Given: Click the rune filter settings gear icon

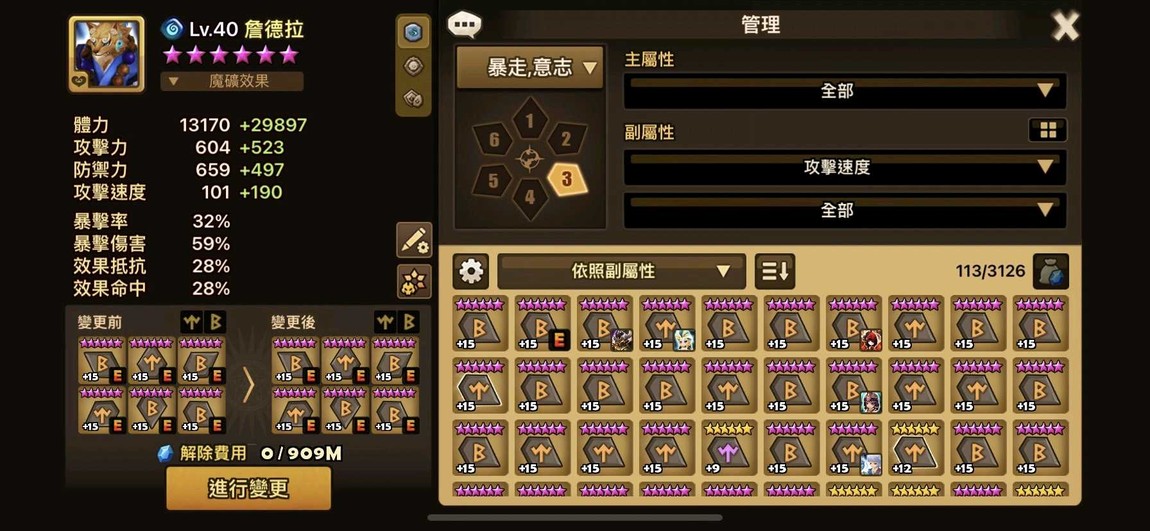Looking at the screenshot, I should pos(470,272).
